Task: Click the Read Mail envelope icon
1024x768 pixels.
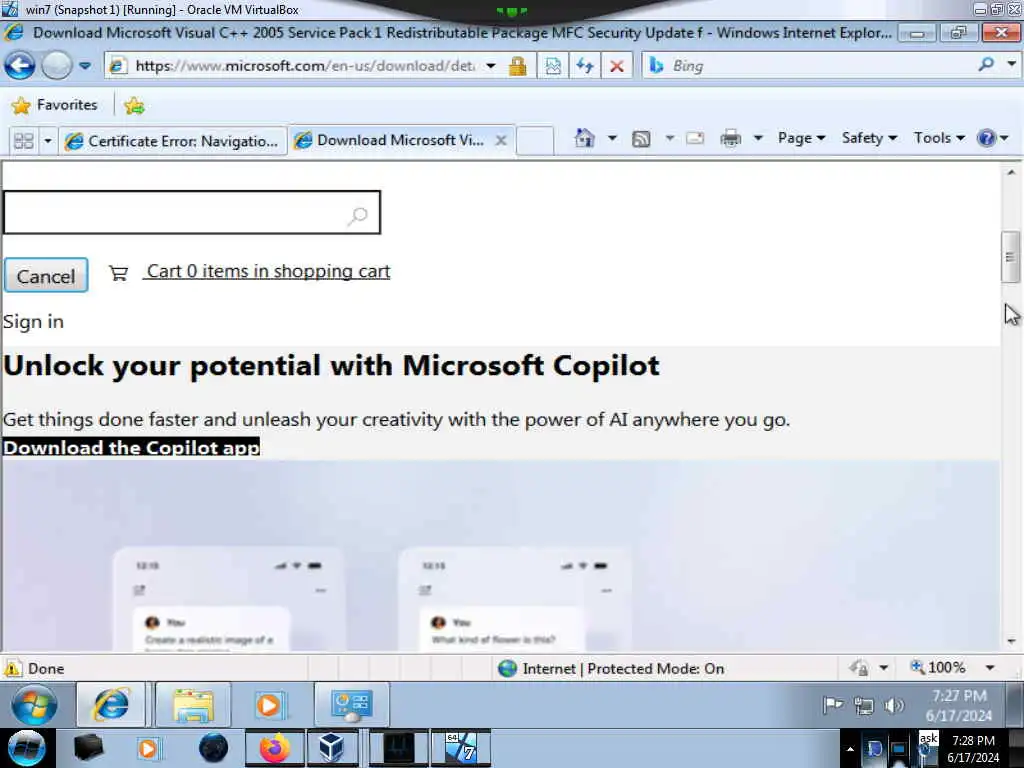Action: [695, 138]
